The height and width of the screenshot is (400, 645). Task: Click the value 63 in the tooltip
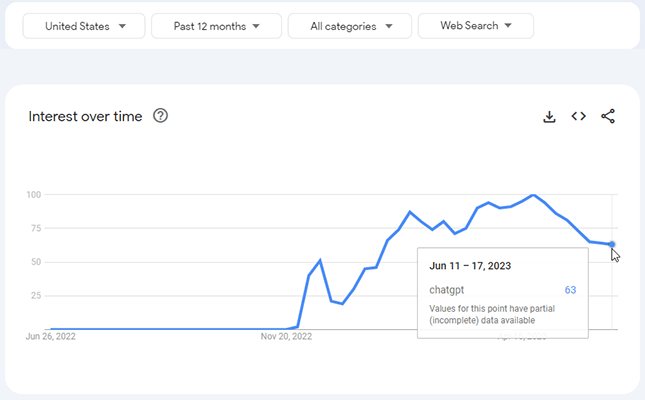(x=570, y=290)
